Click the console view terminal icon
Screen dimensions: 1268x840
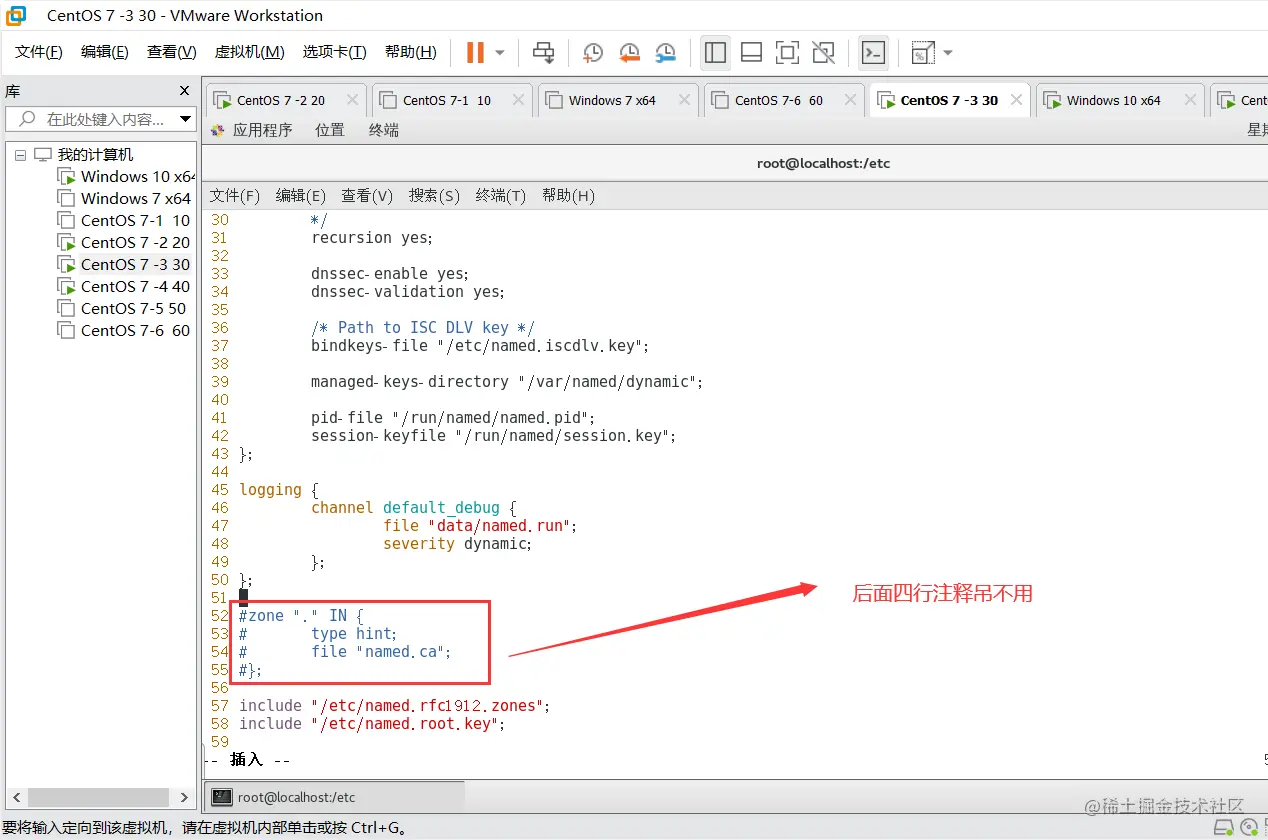[x=873, y=52]
